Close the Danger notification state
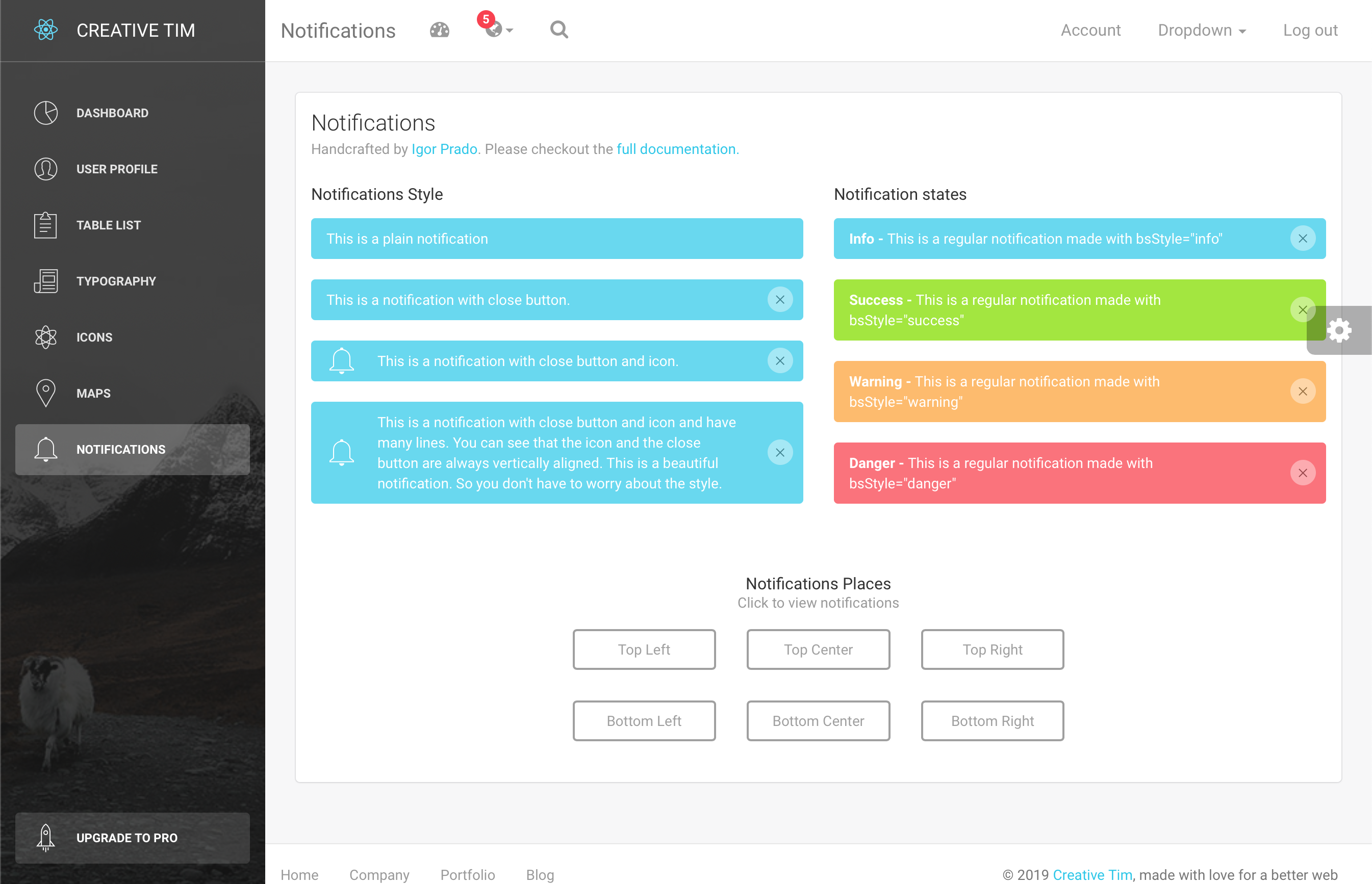Viewport: 1372px width, 884px height. click(1303, 473)
